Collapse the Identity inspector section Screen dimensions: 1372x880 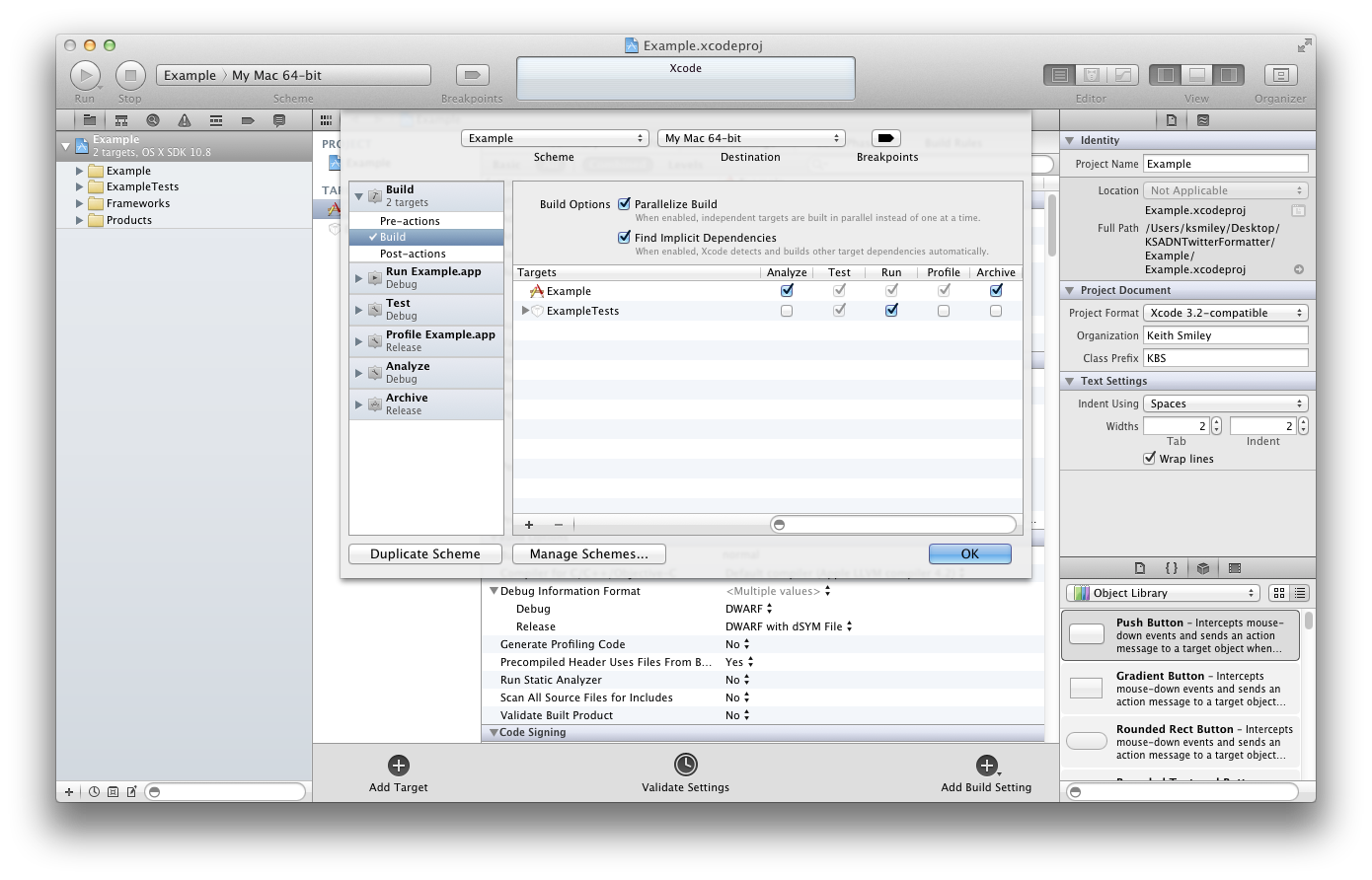click(1069, 140)
